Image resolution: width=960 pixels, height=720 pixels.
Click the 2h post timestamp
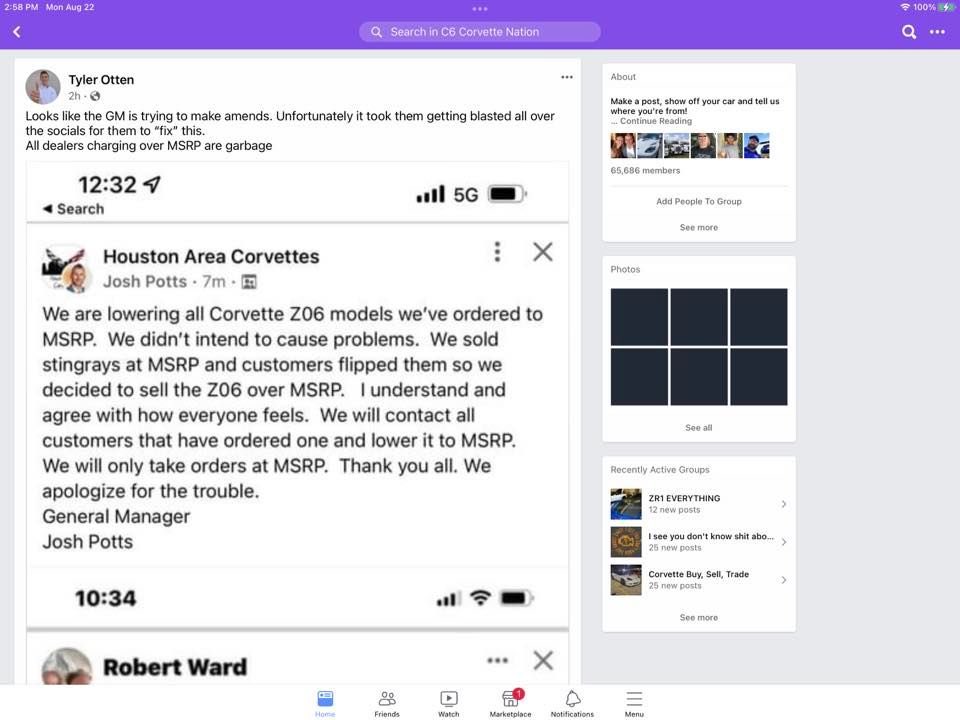tap(74, 96)
